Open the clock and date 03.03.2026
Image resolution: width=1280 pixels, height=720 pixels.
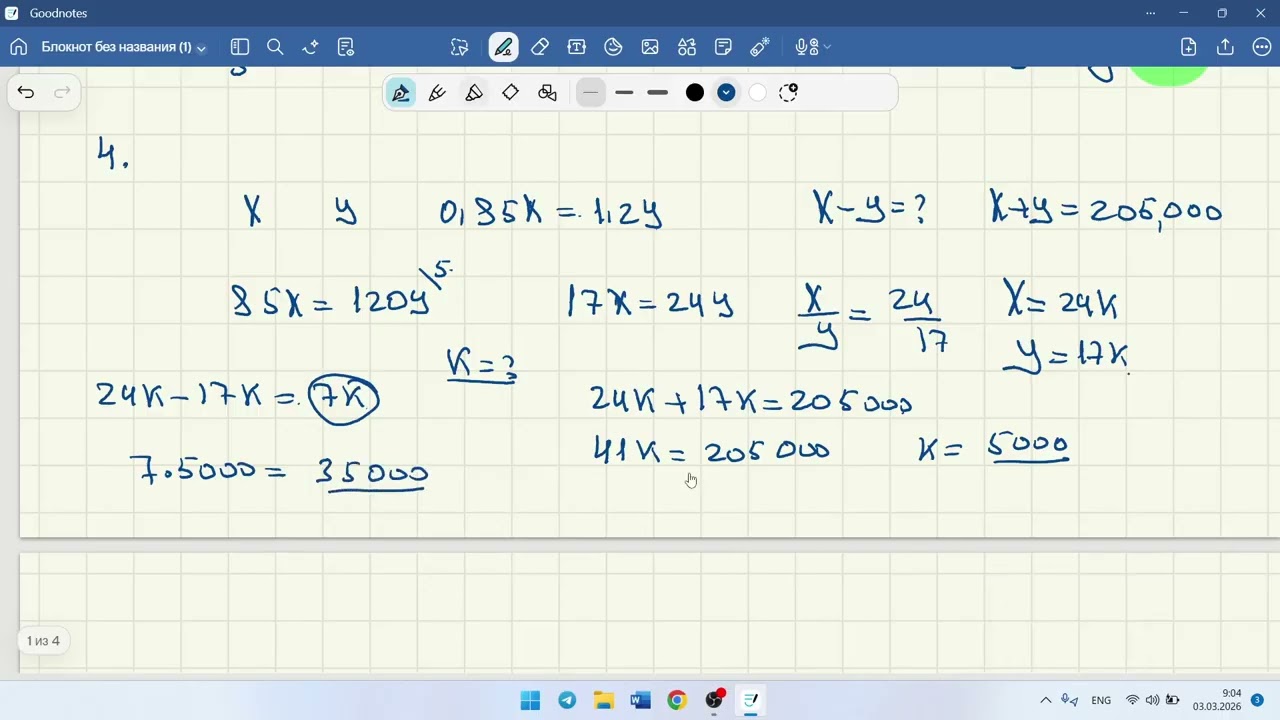[x=1217, y=700]
